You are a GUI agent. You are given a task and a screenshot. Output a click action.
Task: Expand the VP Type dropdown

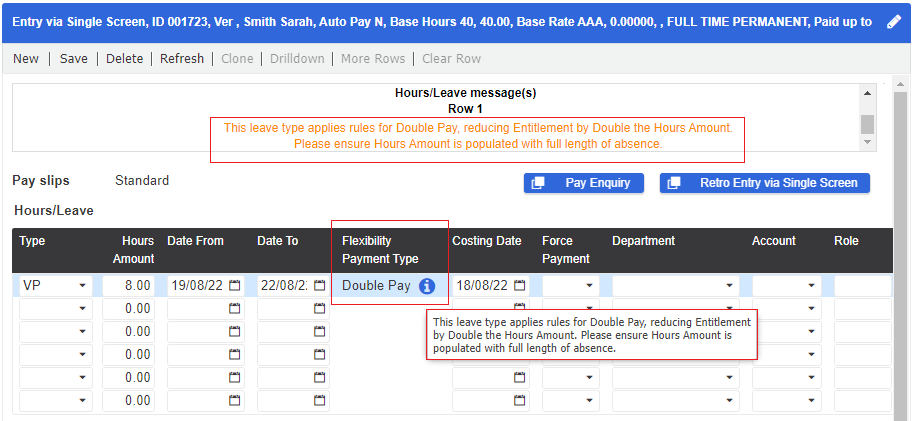click(82, 286)
